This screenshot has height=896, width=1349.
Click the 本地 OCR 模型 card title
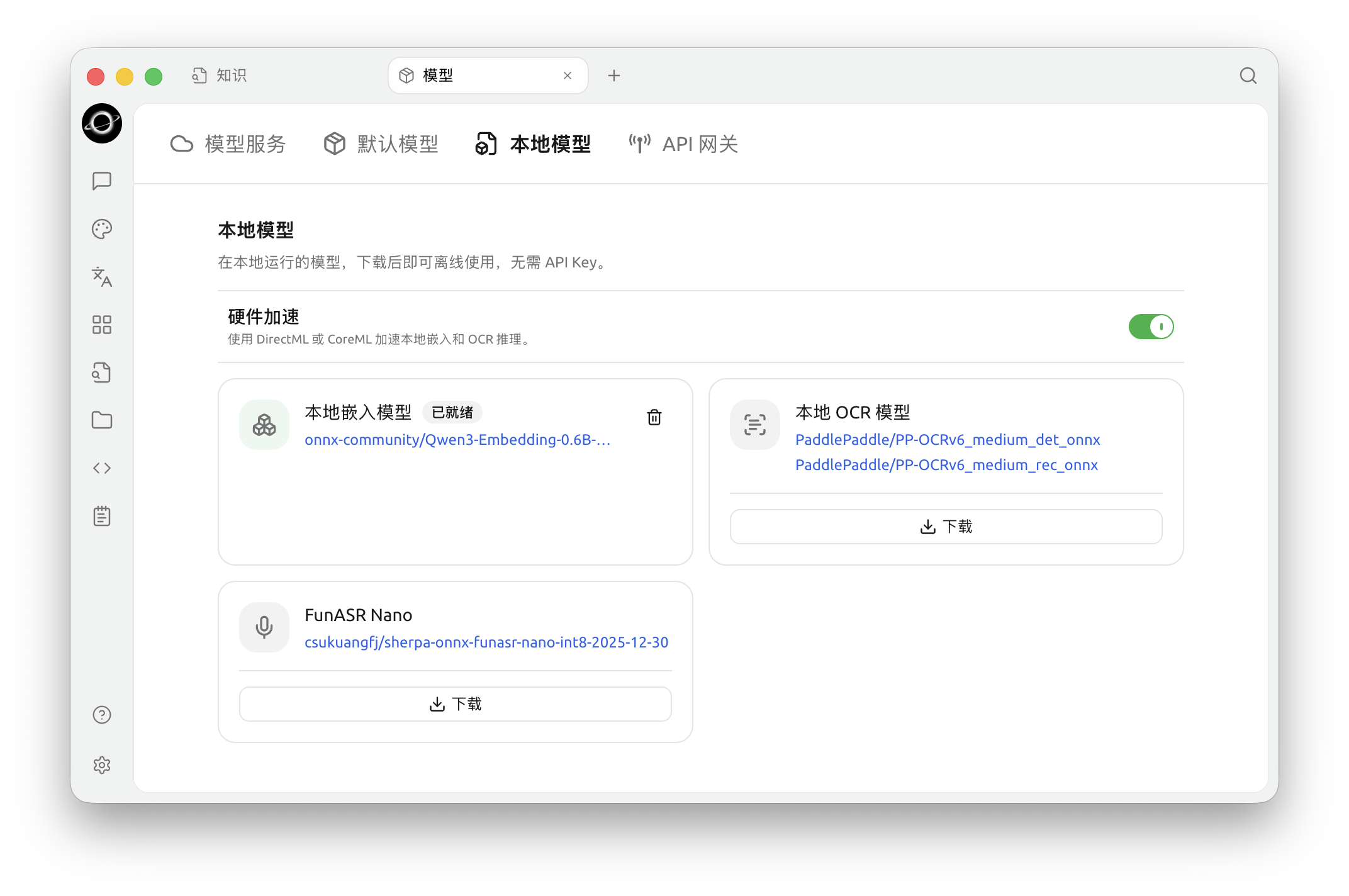pos(853,412)
